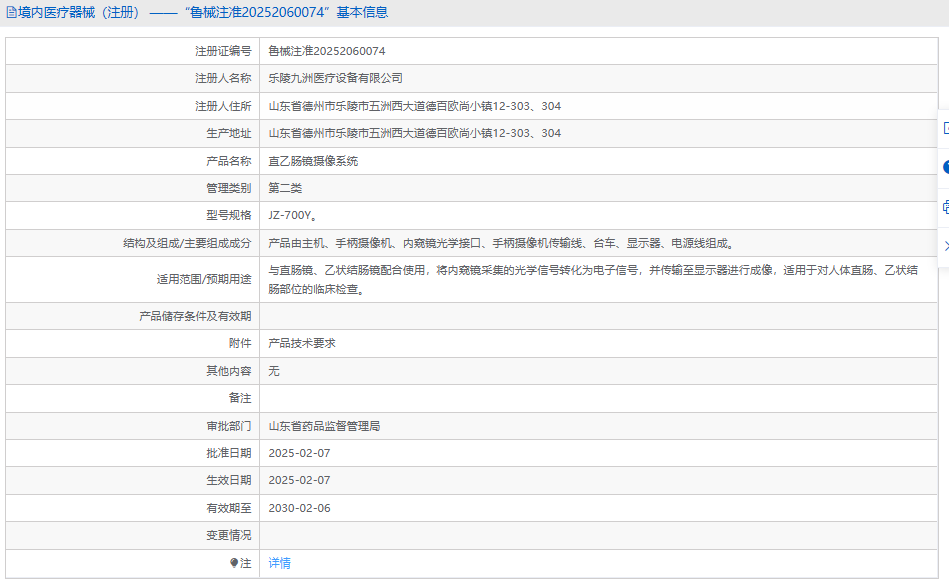Click the 管理类别 label
This screenshot has width=949, height=588.
click(x=228, y=188)
